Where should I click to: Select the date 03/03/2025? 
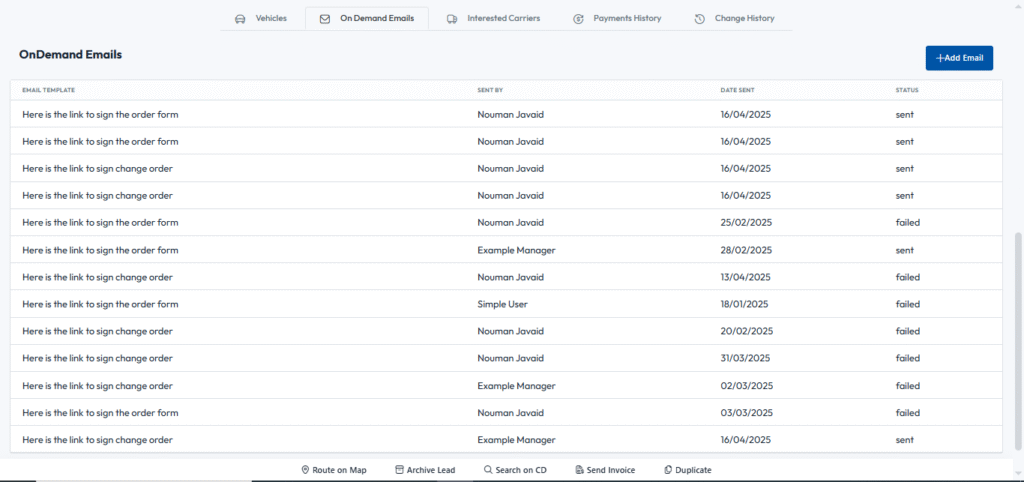[x=747, y=413]
